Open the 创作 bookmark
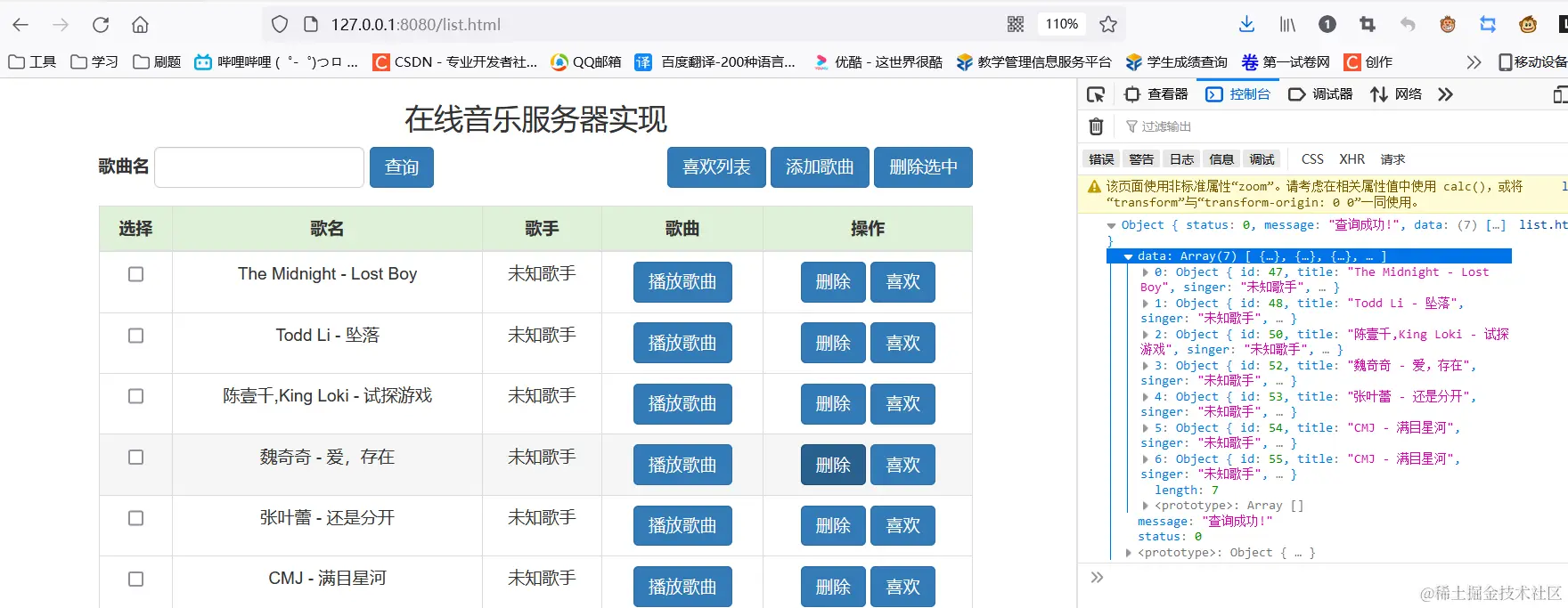This screenshot has width=1568, height=608. pos(1368,62)
